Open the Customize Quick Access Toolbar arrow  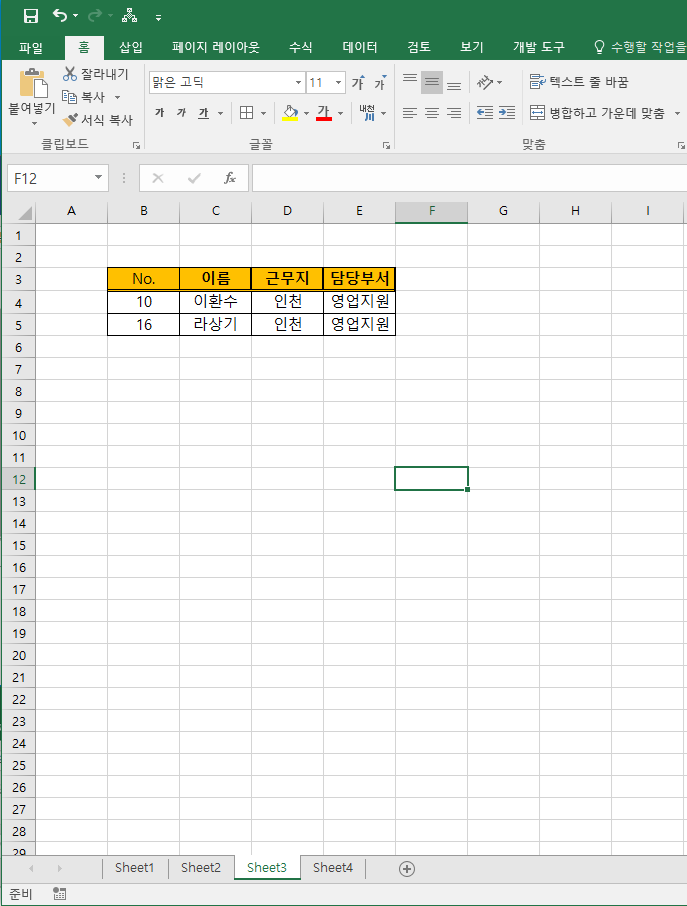158,18
